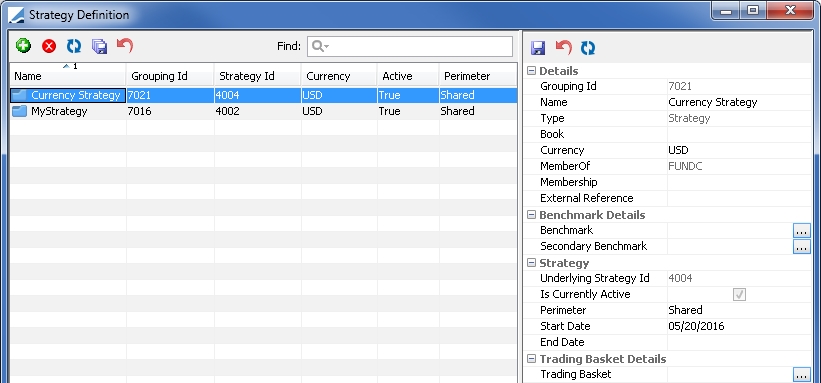This screenshot has height=383, width=821.
Task: Collapse the Details section
Action: click(x=531, y=71)
